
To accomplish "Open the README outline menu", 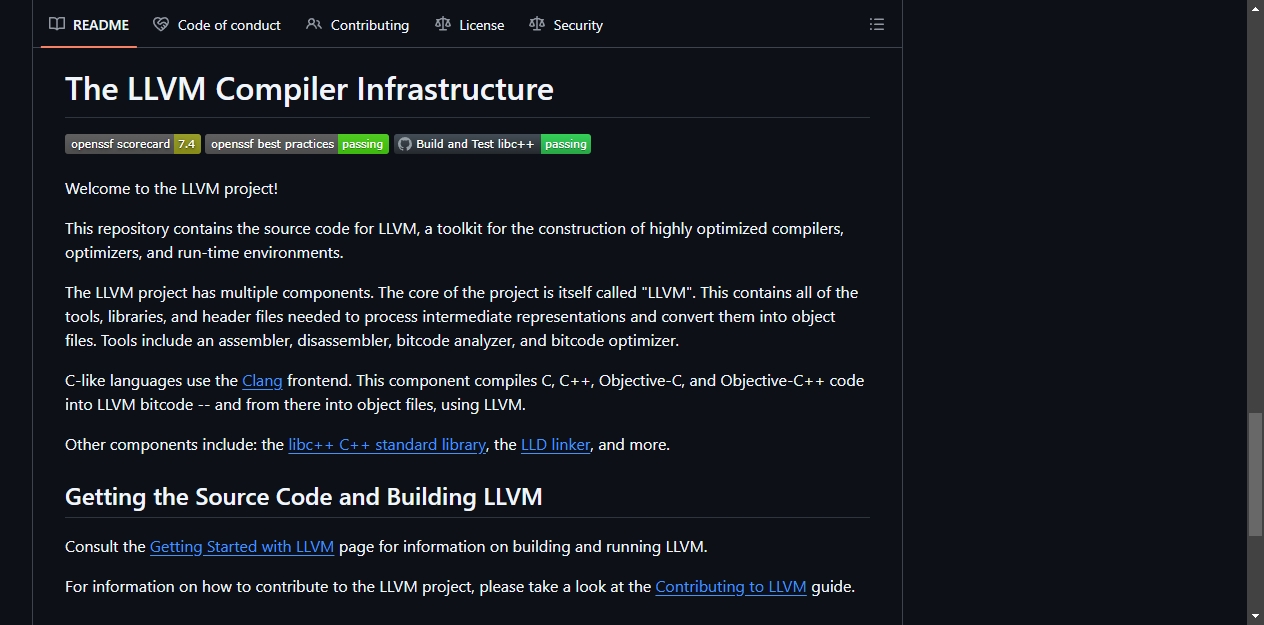I will coord(877,24).
